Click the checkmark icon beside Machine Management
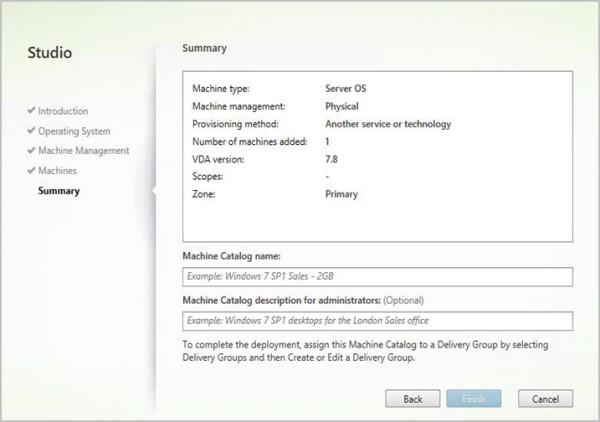 [31, 151]
